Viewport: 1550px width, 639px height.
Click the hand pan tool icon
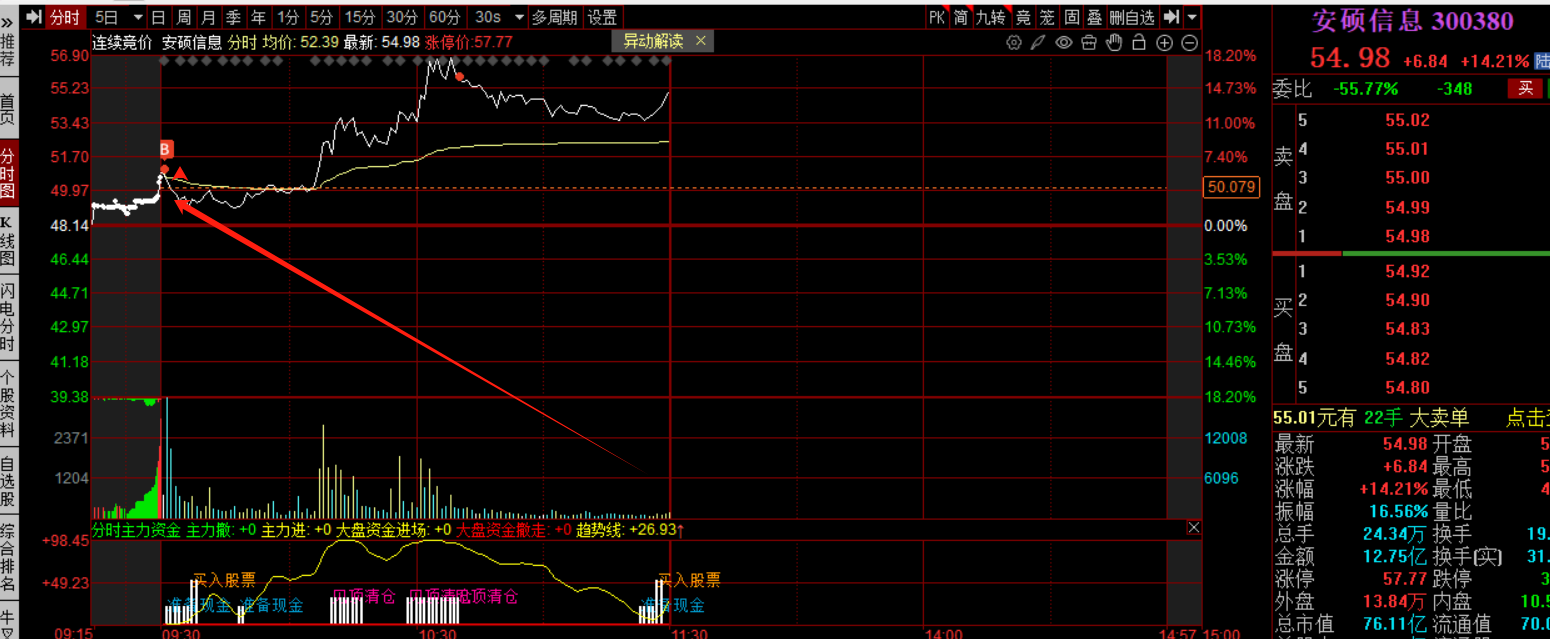(x=1114, y=42)
